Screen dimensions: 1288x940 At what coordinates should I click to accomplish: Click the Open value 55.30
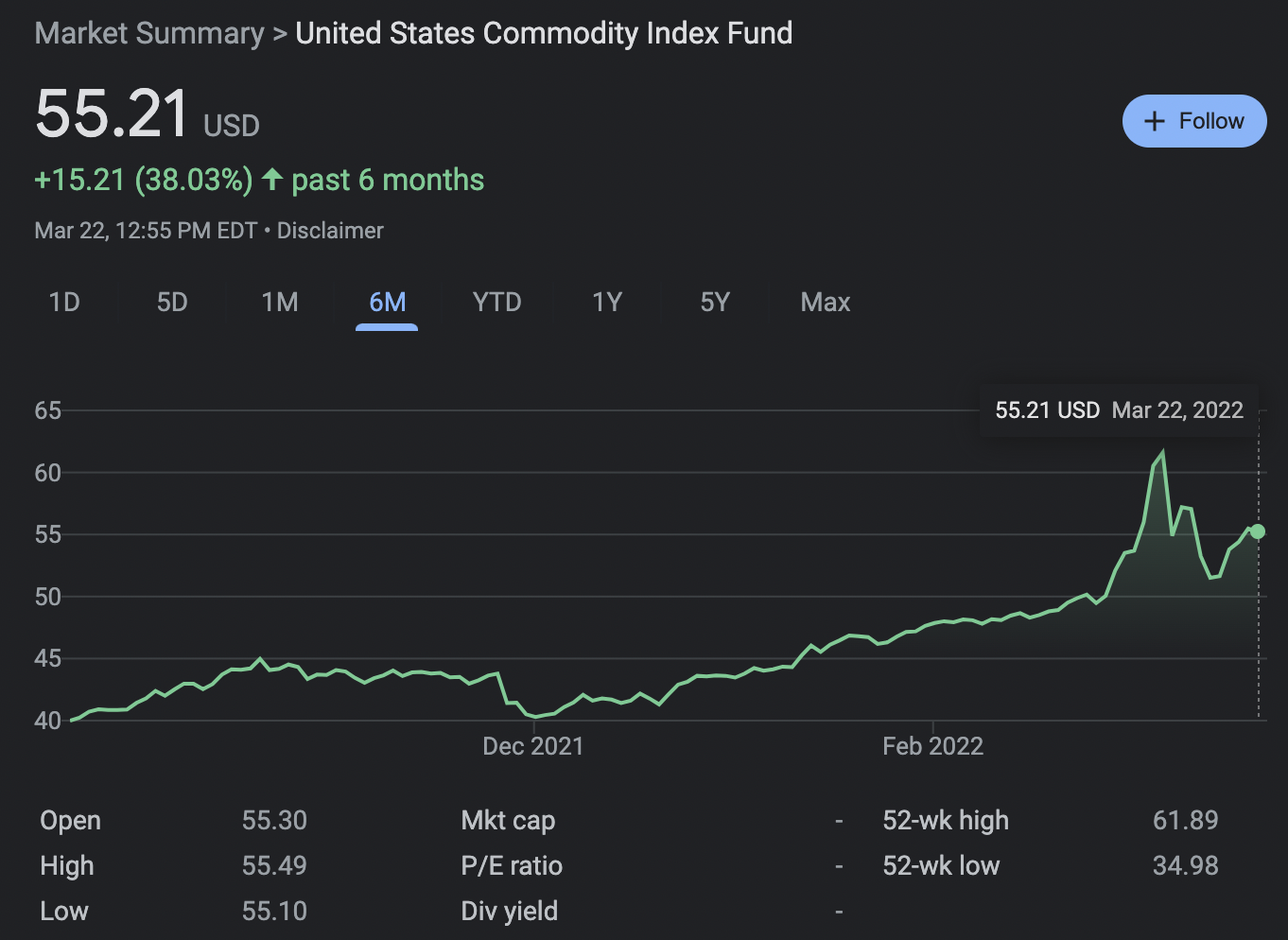pos(274,820)
